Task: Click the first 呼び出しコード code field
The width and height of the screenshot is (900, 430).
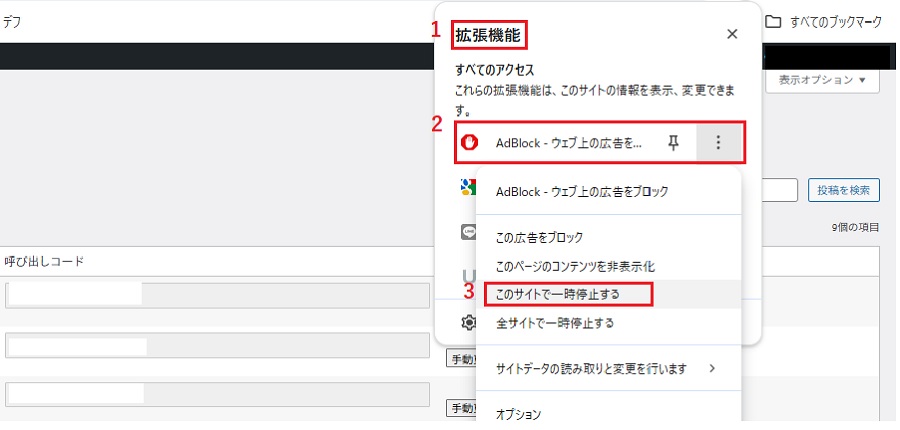Action: click(218, 296)
